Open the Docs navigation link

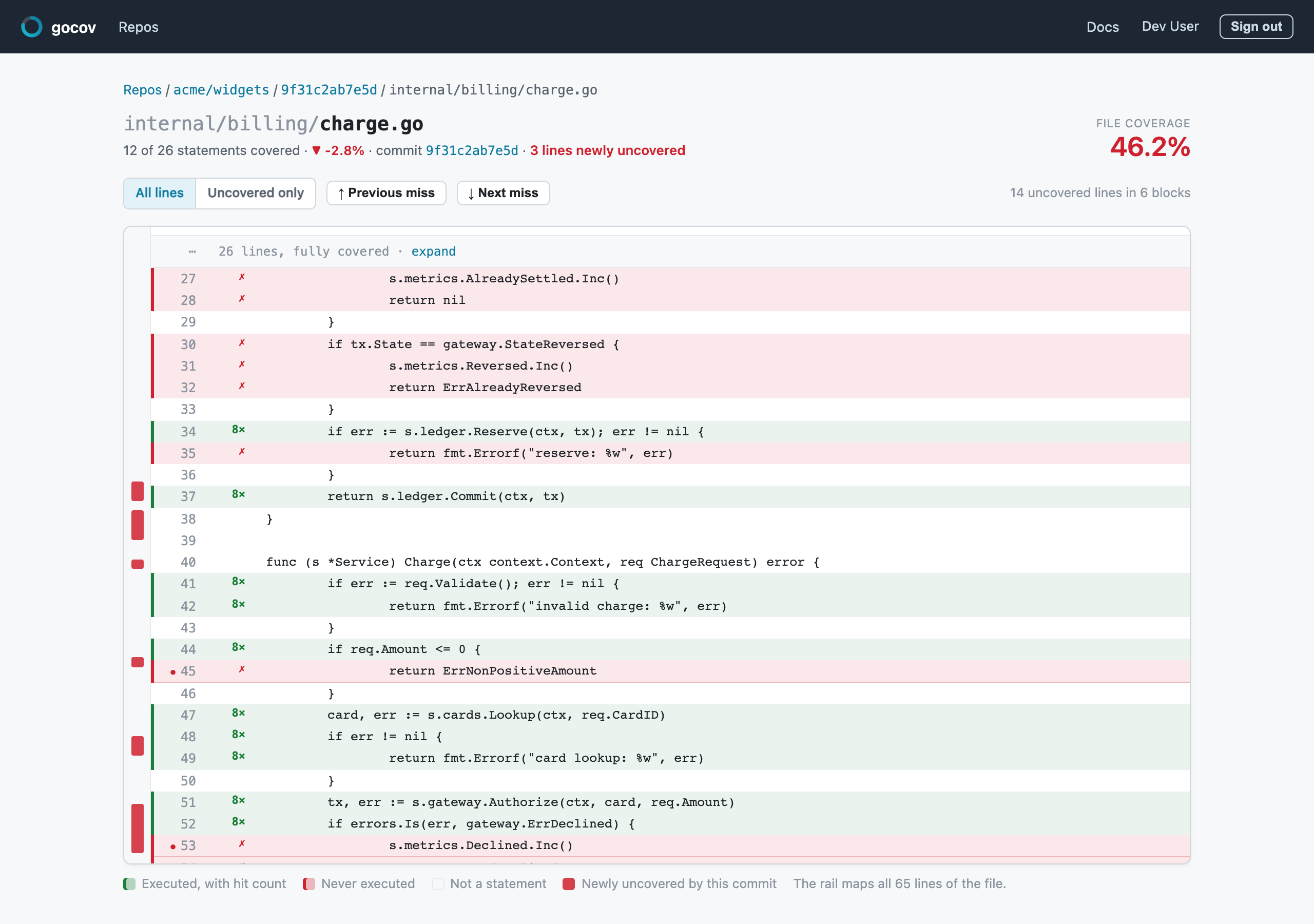coord(1102,27)
